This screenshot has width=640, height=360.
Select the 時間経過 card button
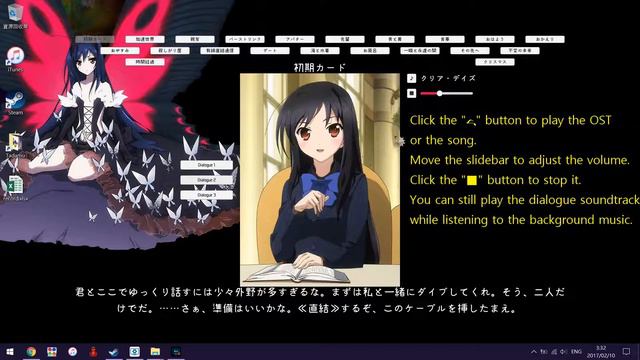[145, 62]
